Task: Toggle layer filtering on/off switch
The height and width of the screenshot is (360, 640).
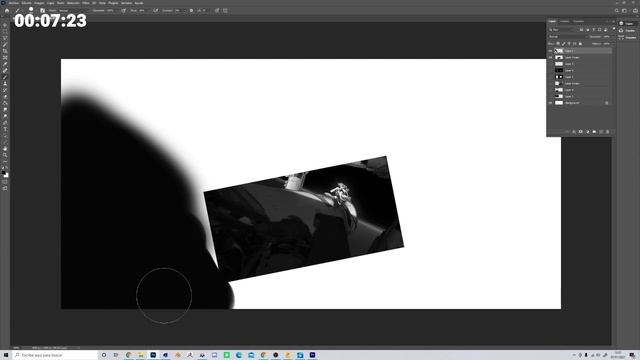Action: pyautogui.click(x=614, y=29)
